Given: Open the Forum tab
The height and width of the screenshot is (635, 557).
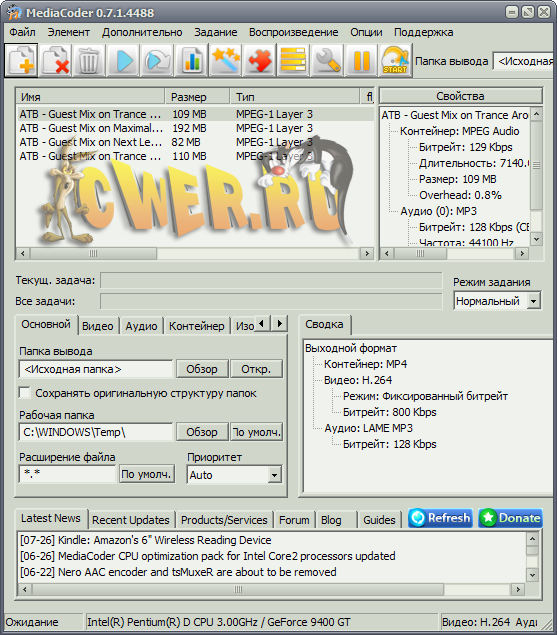Looking at the screenshot, I should 295,520.
